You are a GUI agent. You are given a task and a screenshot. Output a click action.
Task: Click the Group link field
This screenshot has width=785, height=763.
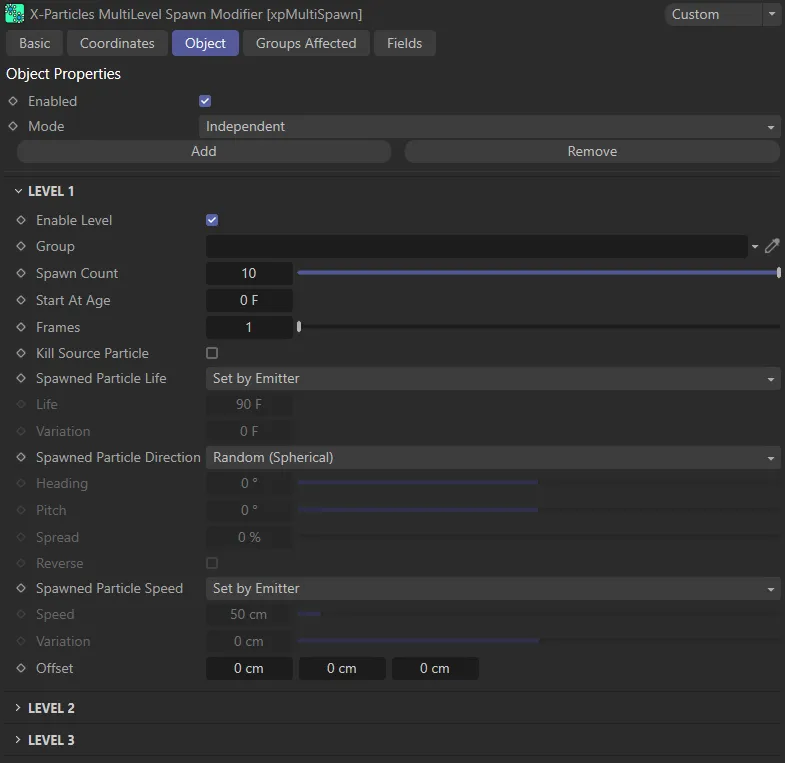pos(477,246)
